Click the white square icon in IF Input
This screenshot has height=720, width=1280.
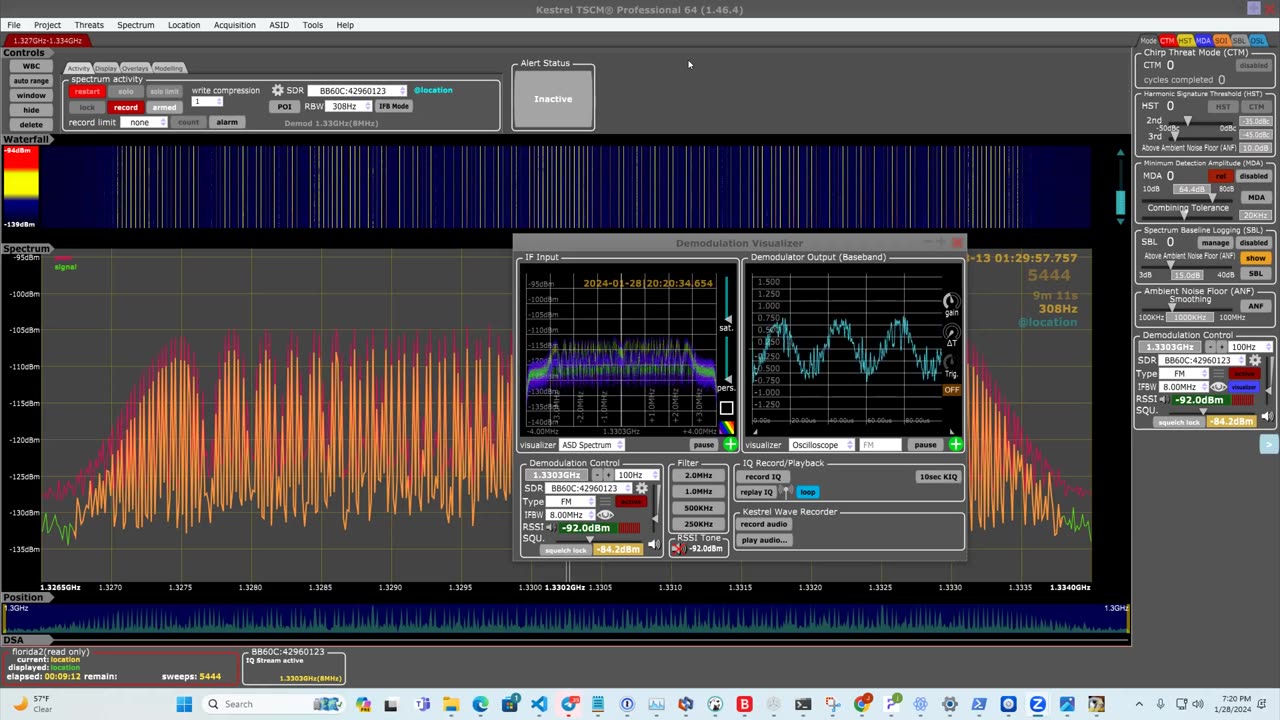[727, 408]
